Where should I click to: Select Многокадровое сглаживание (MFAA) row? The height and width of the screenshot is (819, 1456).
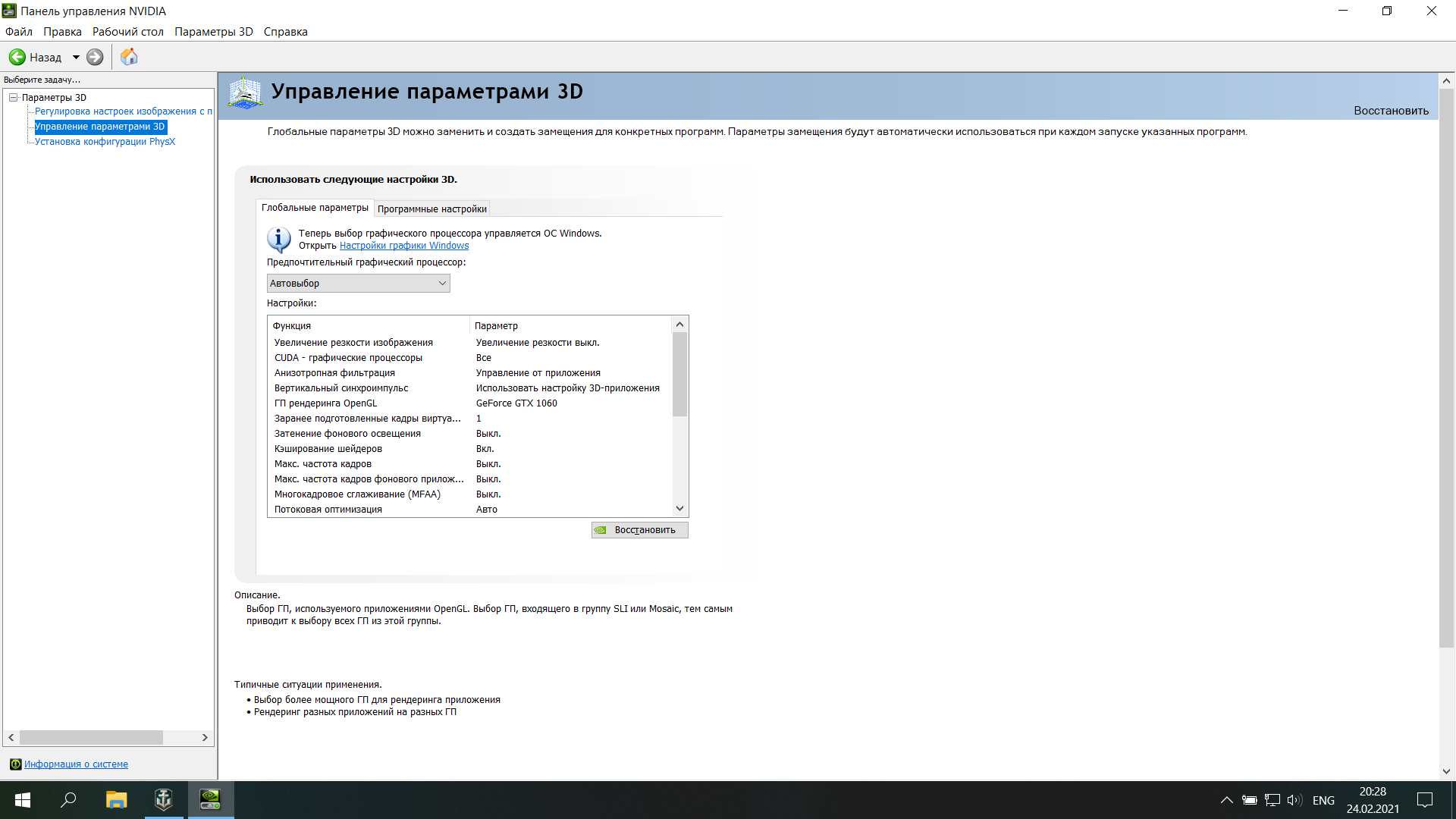470,494
